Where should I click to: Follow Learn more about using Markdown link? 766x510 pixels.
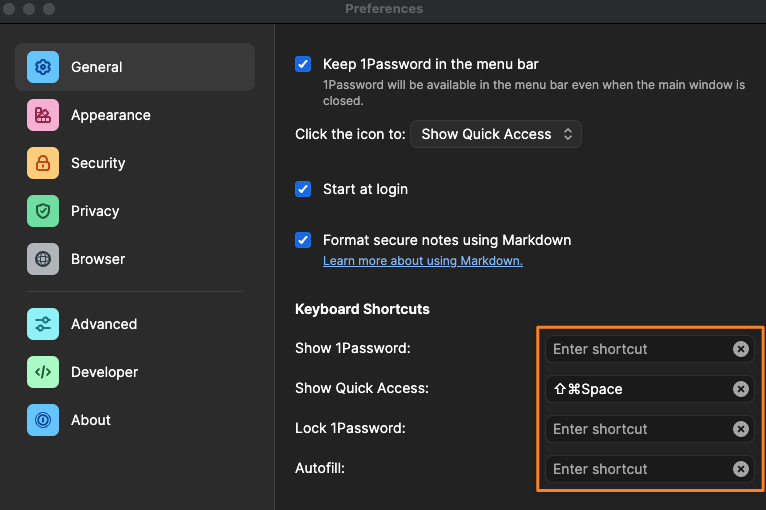coord(423,261)
